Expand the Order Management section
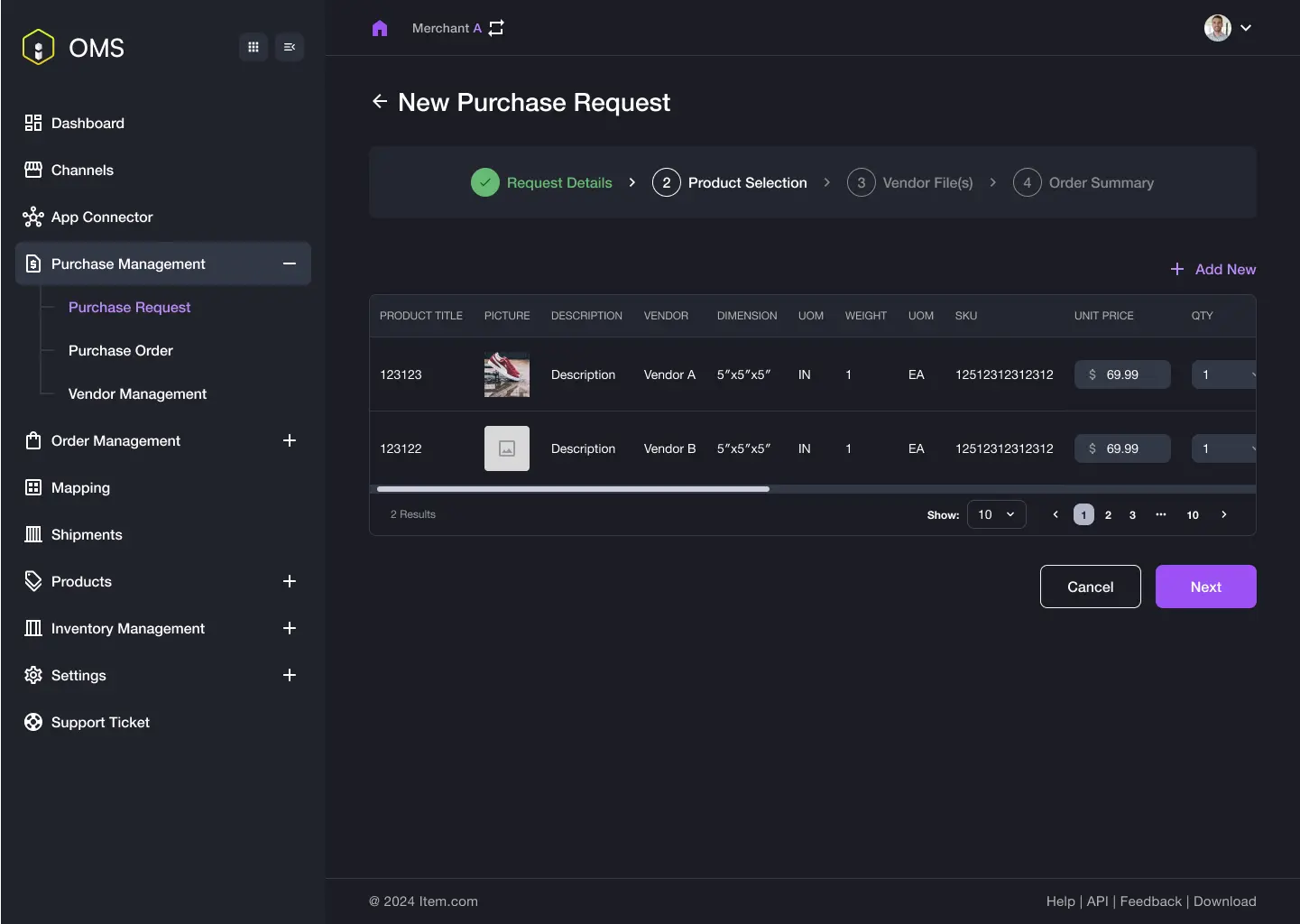 click(x=290, y=440)
